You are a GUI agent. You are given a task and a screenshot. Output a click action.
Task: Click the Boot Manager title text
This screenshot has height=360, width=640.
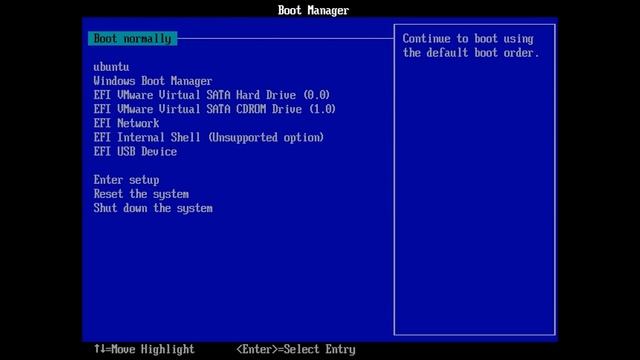click(x=313, y=10)
